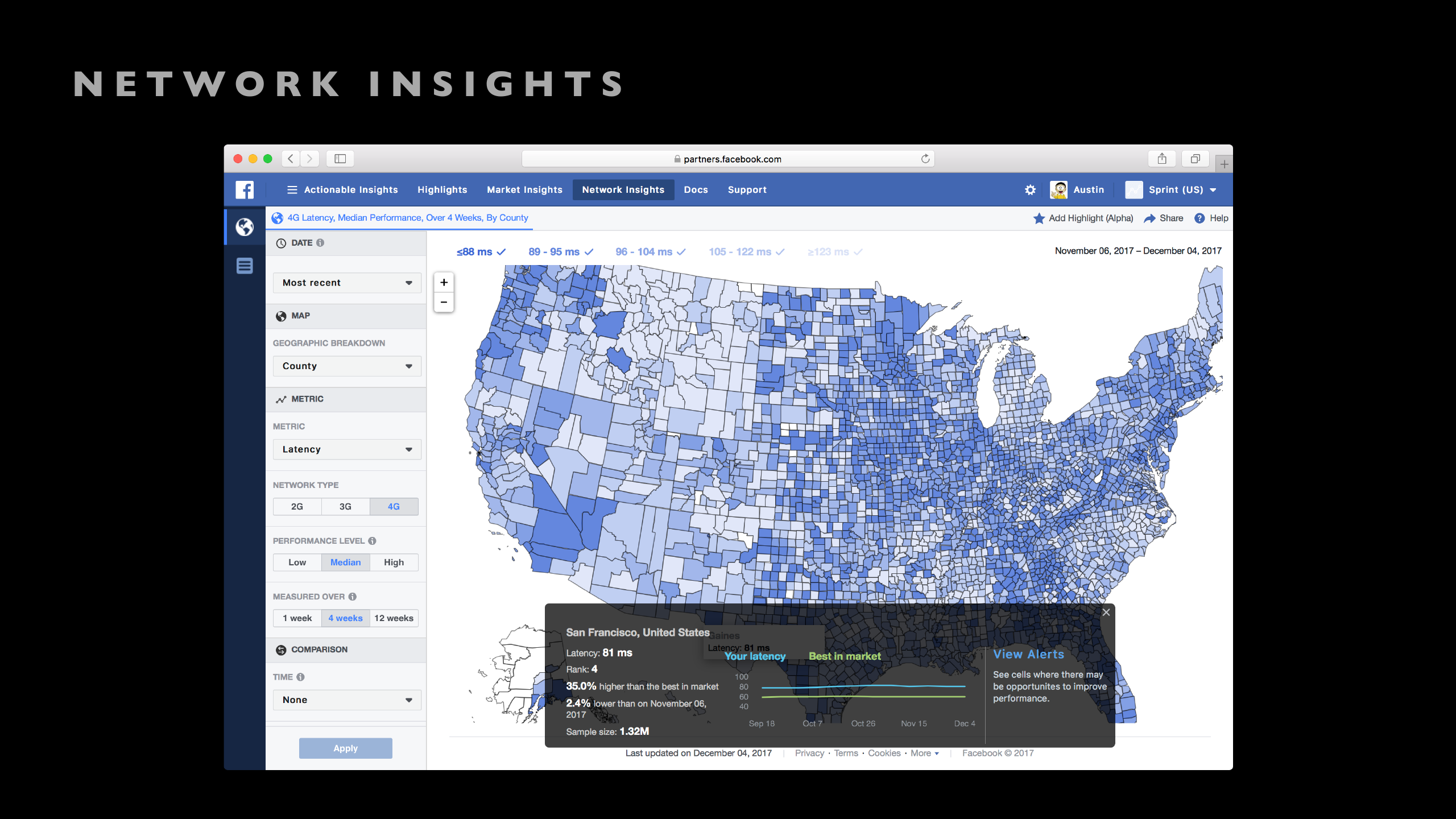This screenshot has height=819, width=1456.
Task: Click the Add Highlight star icon
Action: [1039, 218]
